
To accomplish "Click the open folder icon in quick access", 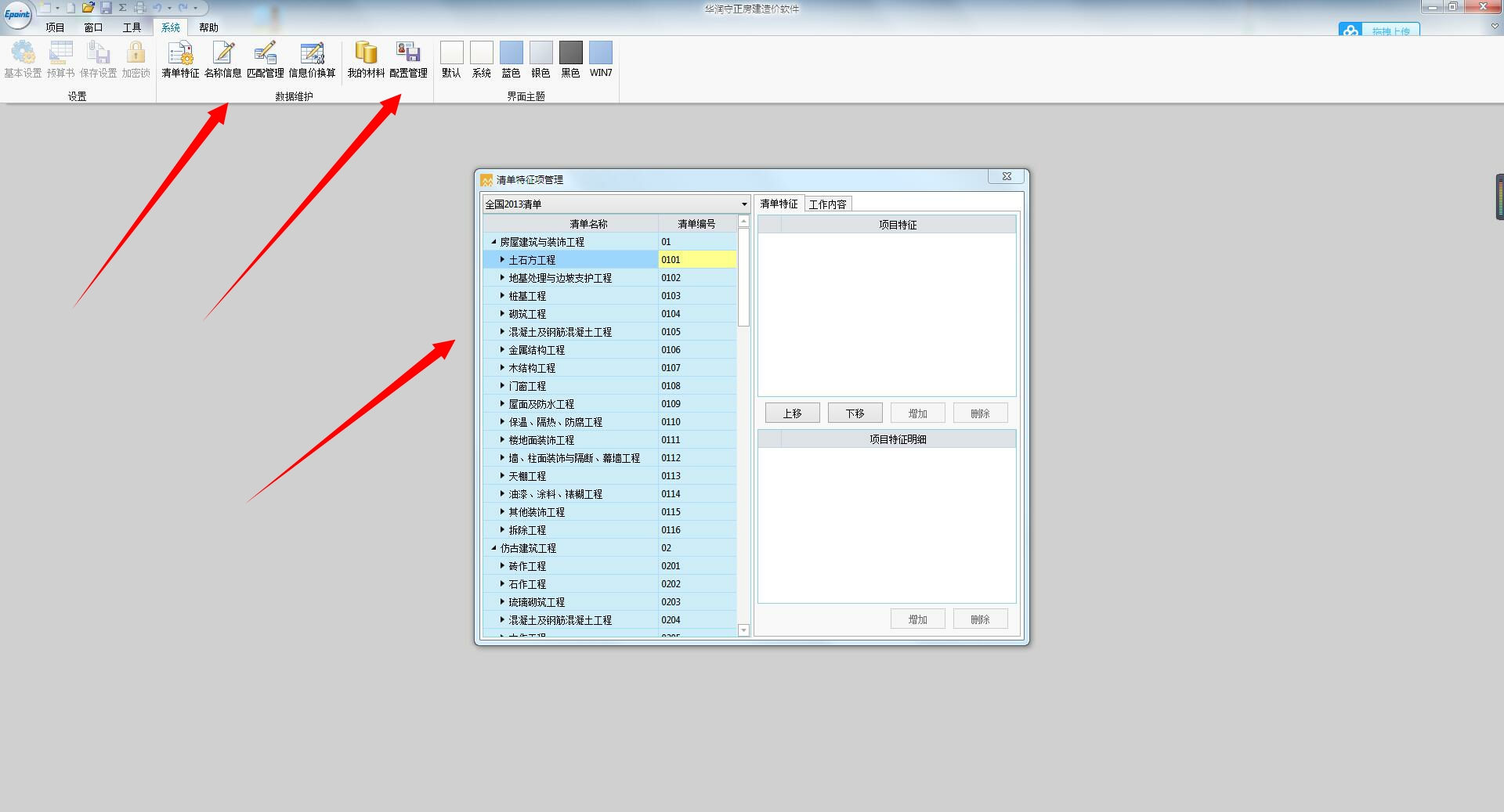I will coord(88,8).
